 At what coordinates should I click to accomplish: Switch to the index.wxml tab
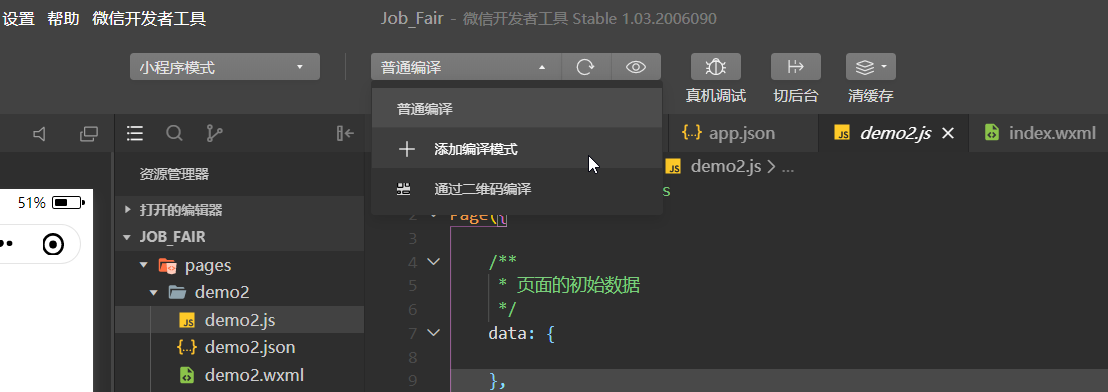(x=1040, y=133)
